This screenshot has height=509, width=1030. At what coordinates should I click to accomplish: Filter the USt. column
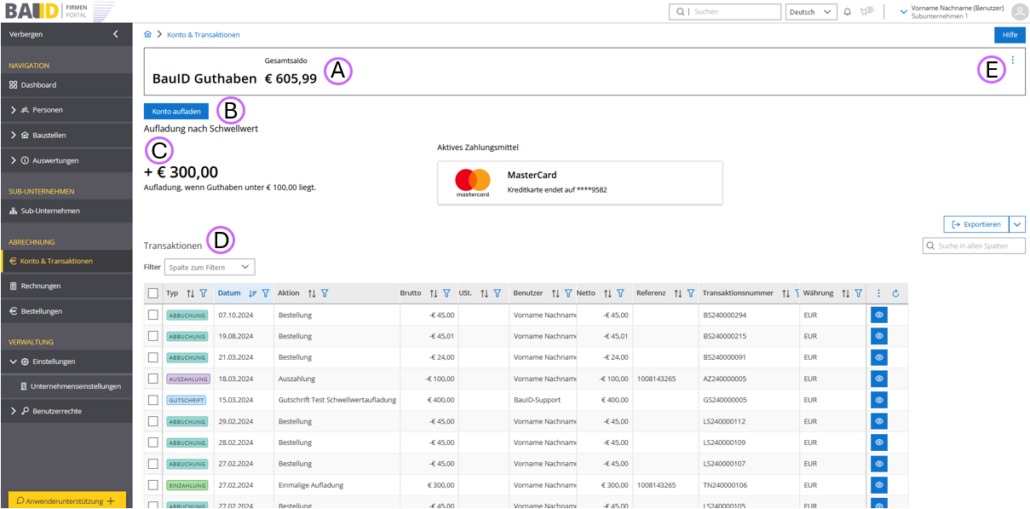tap(497, 294)
